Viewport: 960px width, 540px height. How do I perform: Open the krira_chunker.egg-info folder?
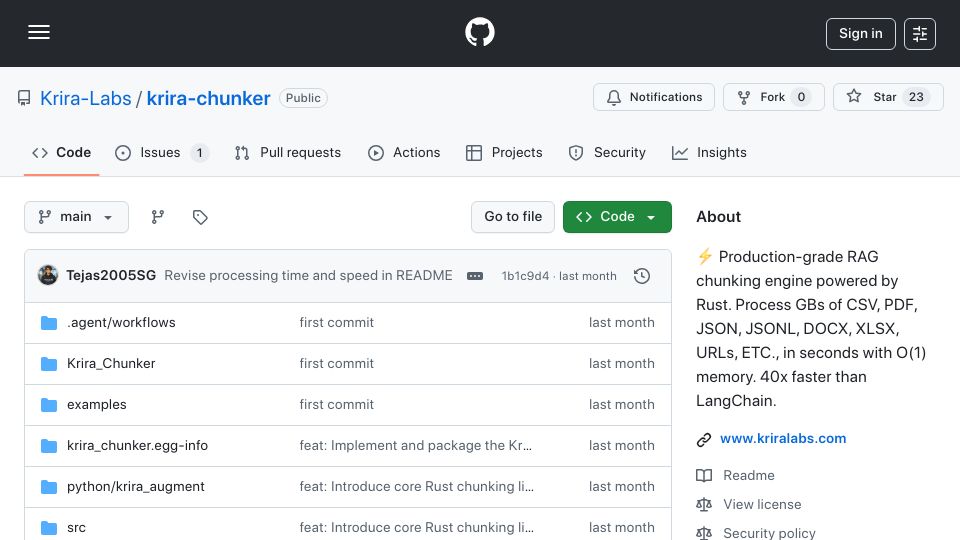point(137,446)
